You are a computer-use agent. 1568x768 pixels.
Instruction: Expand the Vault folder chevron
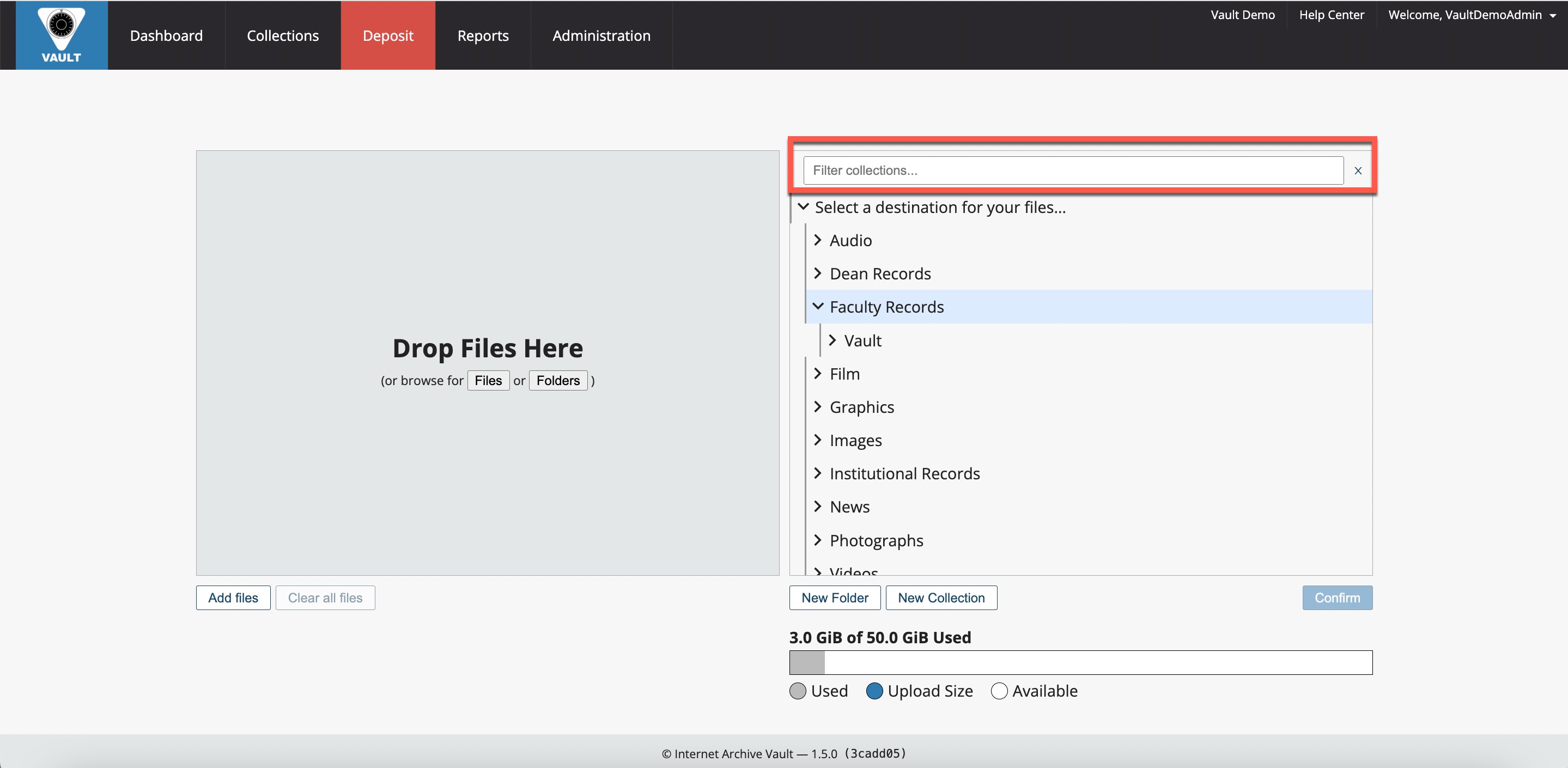[x=832, y=340]
